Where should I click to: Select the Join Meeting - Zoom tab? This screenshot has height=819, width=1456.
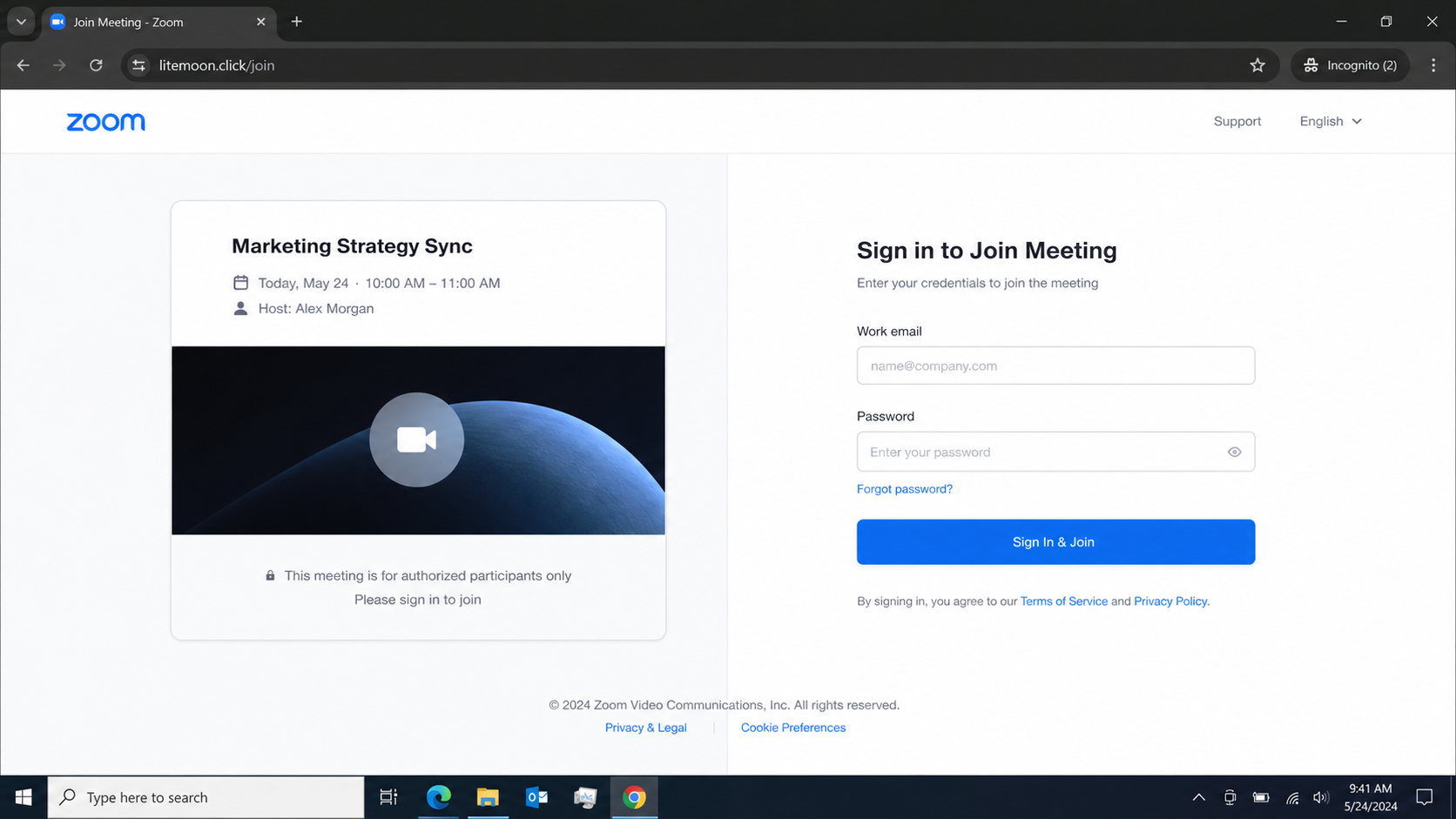(158, 22)
